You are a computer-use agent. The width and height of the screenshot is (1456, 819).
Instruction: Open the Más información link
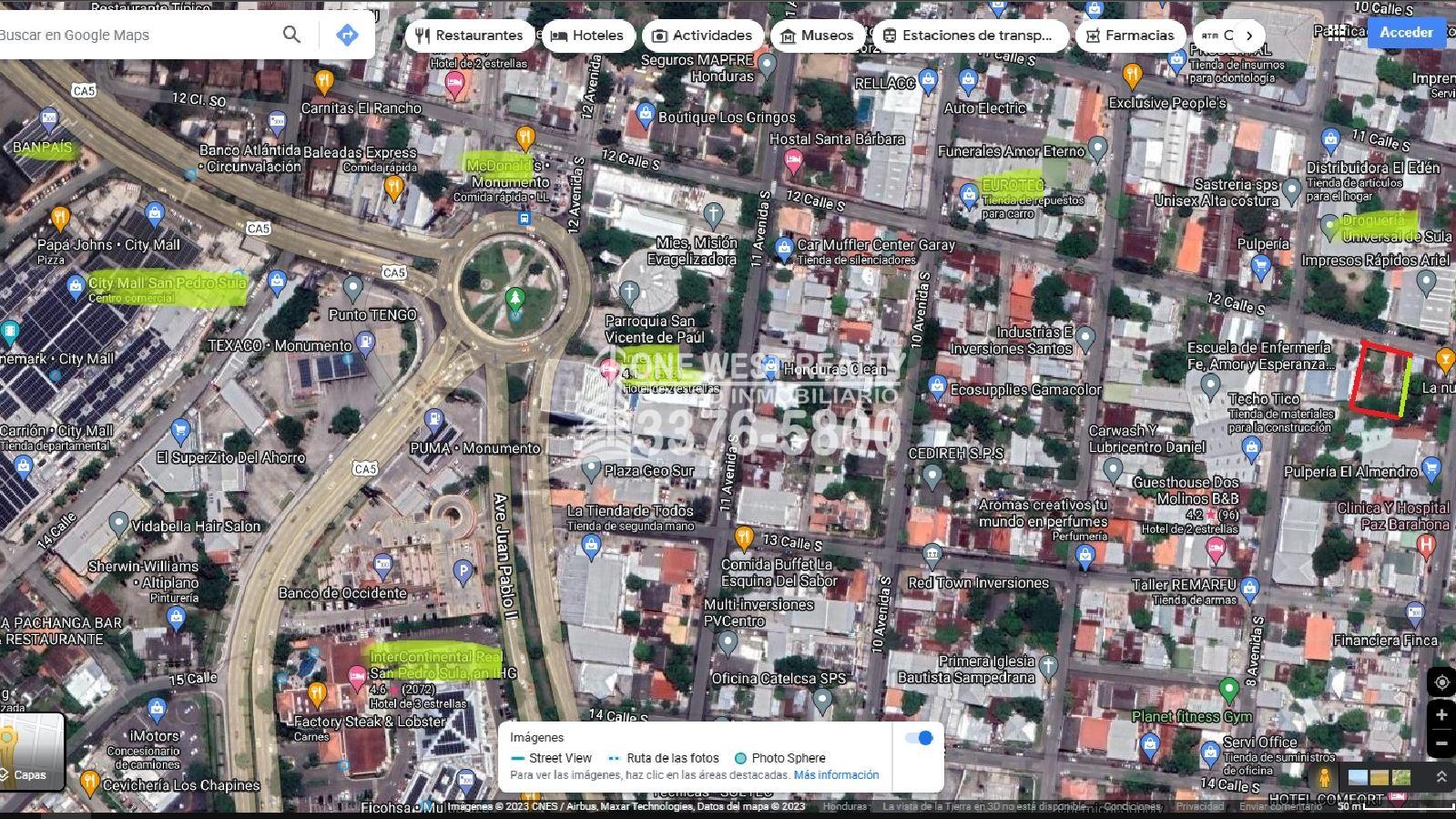(x=836, y=775)
